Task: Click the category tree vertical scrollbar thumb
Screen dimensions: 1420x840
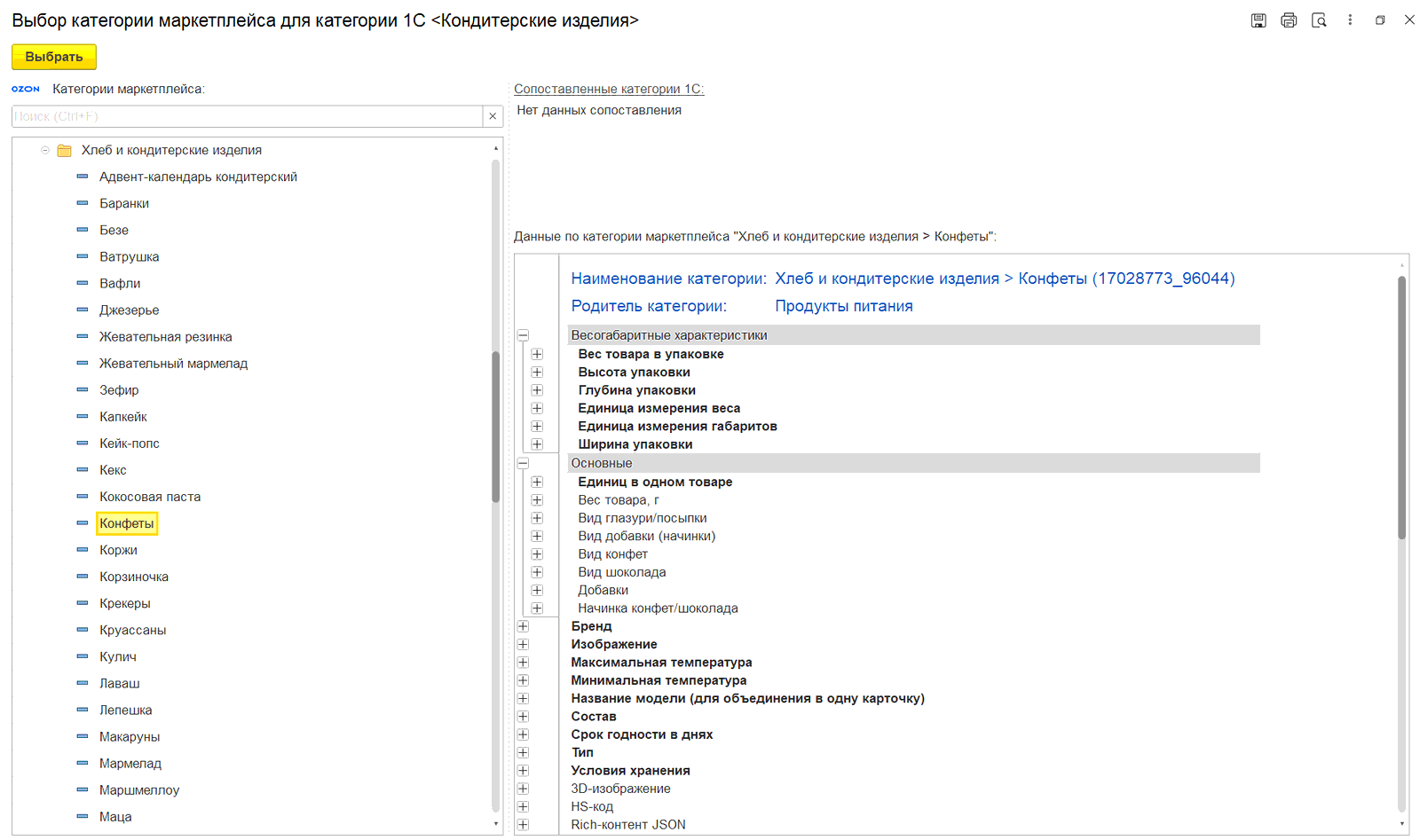Action: 495,428
